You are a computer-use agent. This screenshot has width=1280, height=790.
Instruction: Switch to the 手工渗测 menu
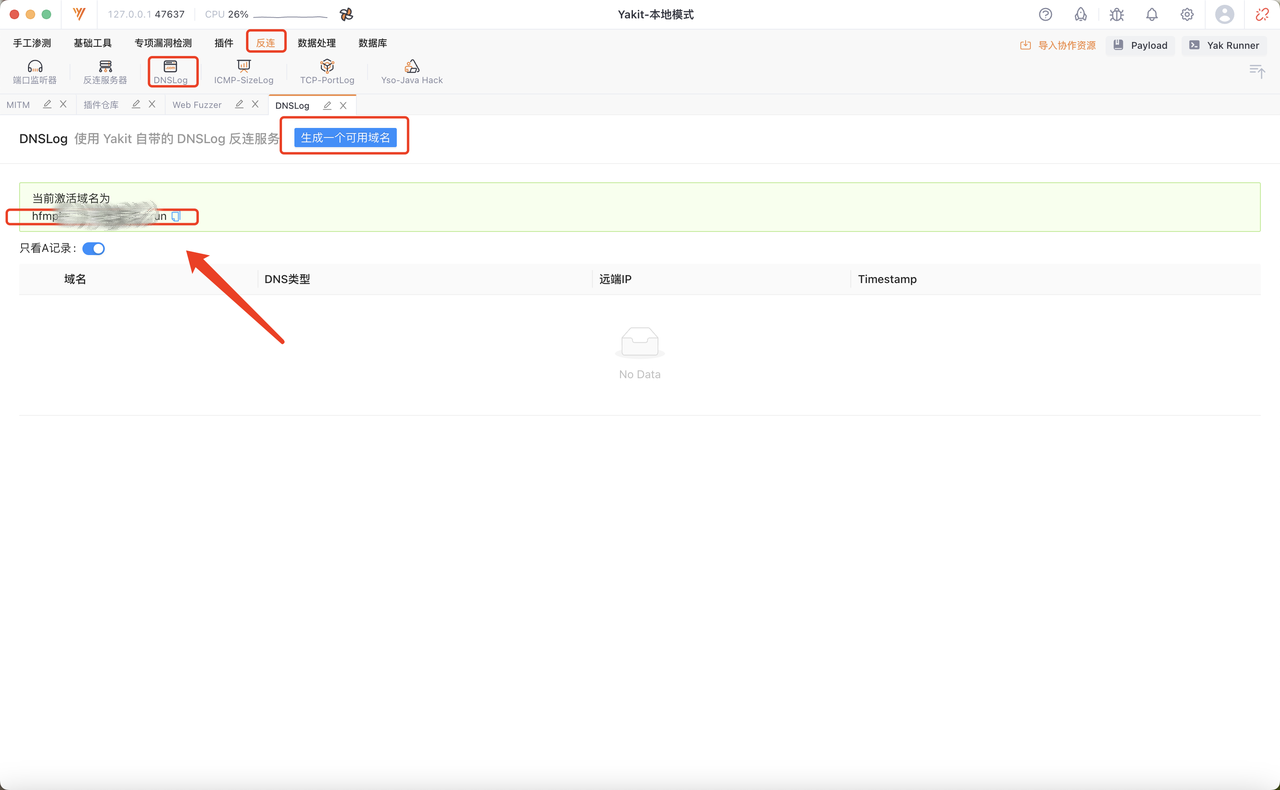point(32,43)
